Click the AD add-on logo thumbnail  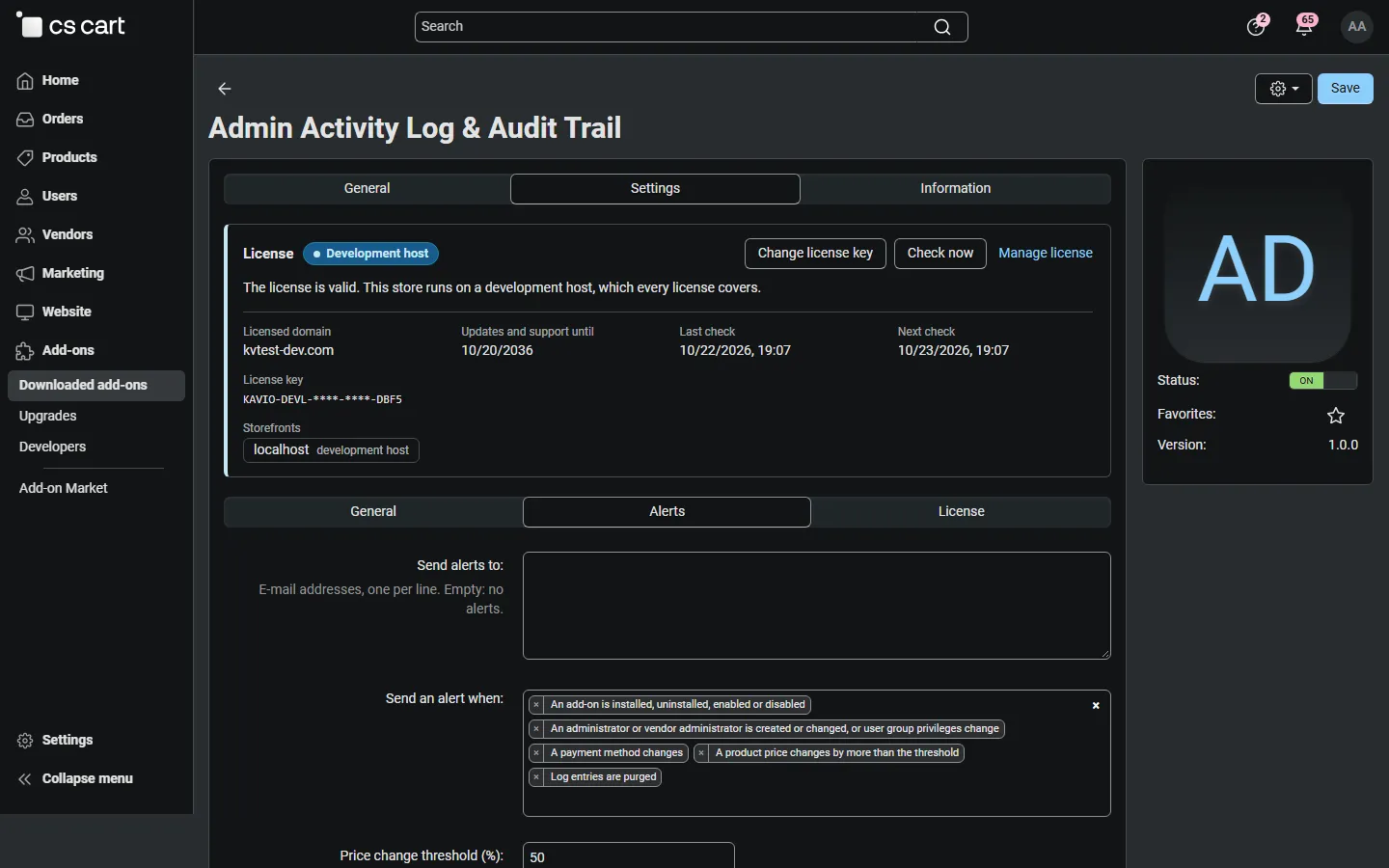click(x=1258, y=269)
